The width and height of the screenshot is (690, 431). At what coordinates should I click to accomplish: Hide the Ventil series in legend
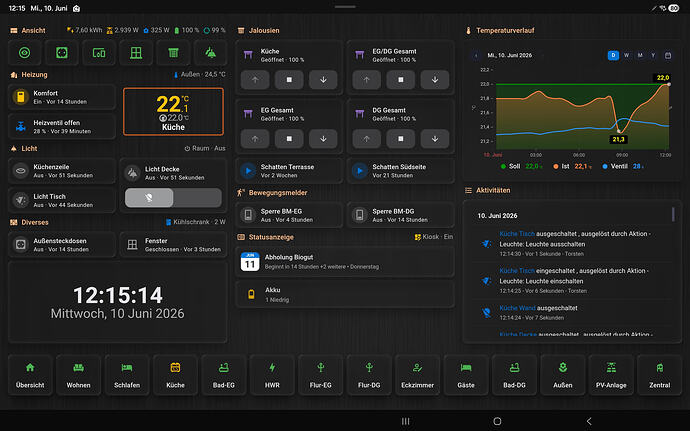pos(623,166)
